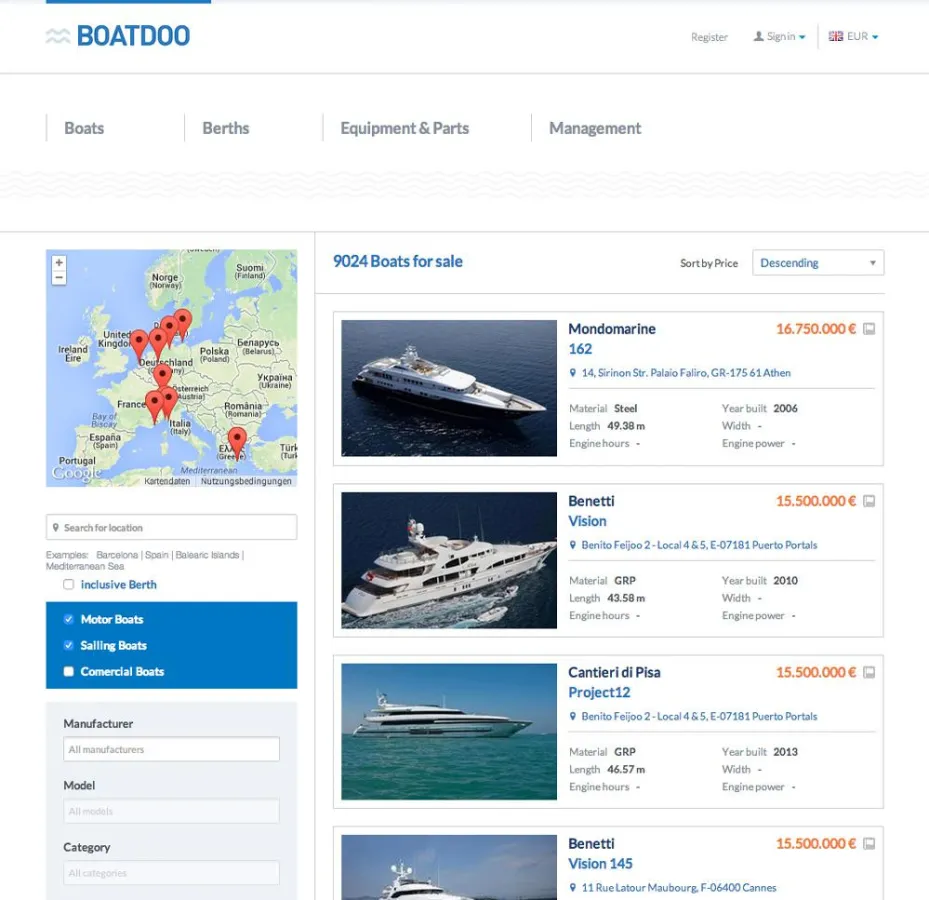Screen dimensions: 929x900
Task: Click the Search for location field
Action: tap(171, 528)
